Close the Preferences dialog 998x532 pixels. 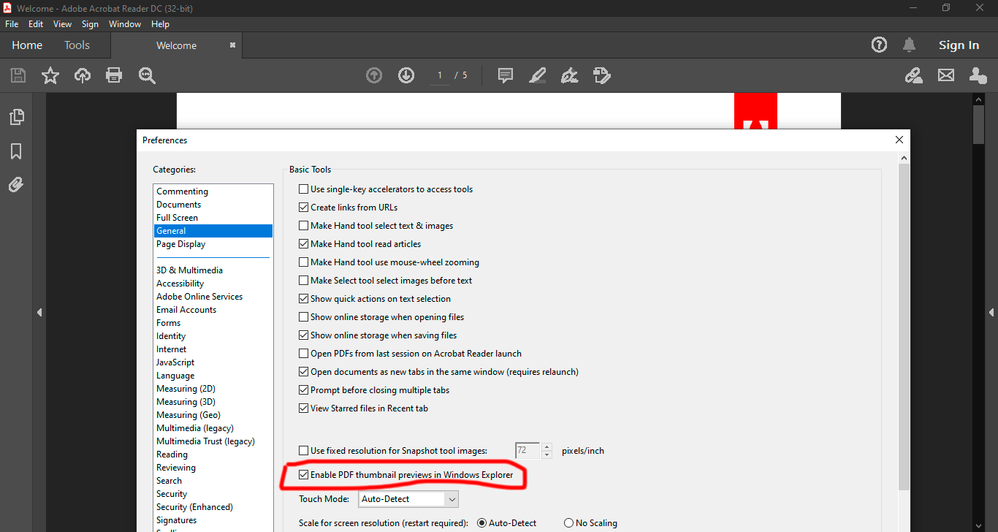coord(899,140)
